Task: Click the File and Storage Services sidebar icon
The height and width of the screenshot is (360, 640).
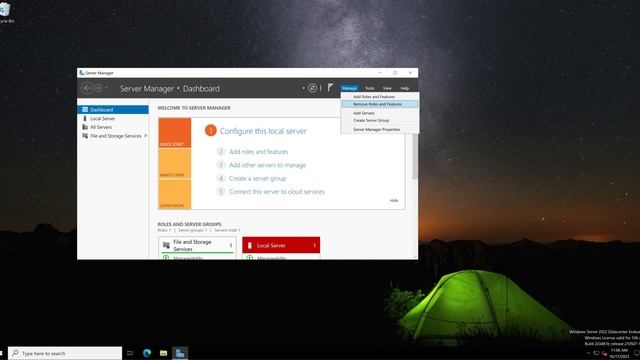Action: [85, 136]
